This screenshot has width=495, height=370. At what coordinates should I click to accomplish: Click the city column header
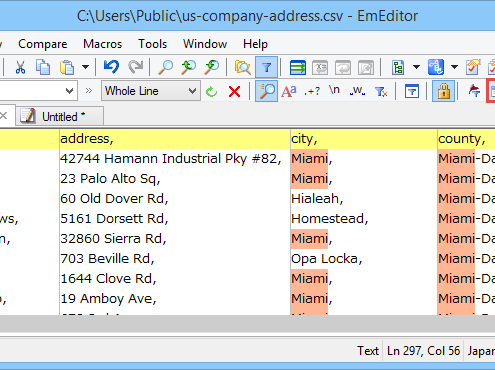click(364, 139)
